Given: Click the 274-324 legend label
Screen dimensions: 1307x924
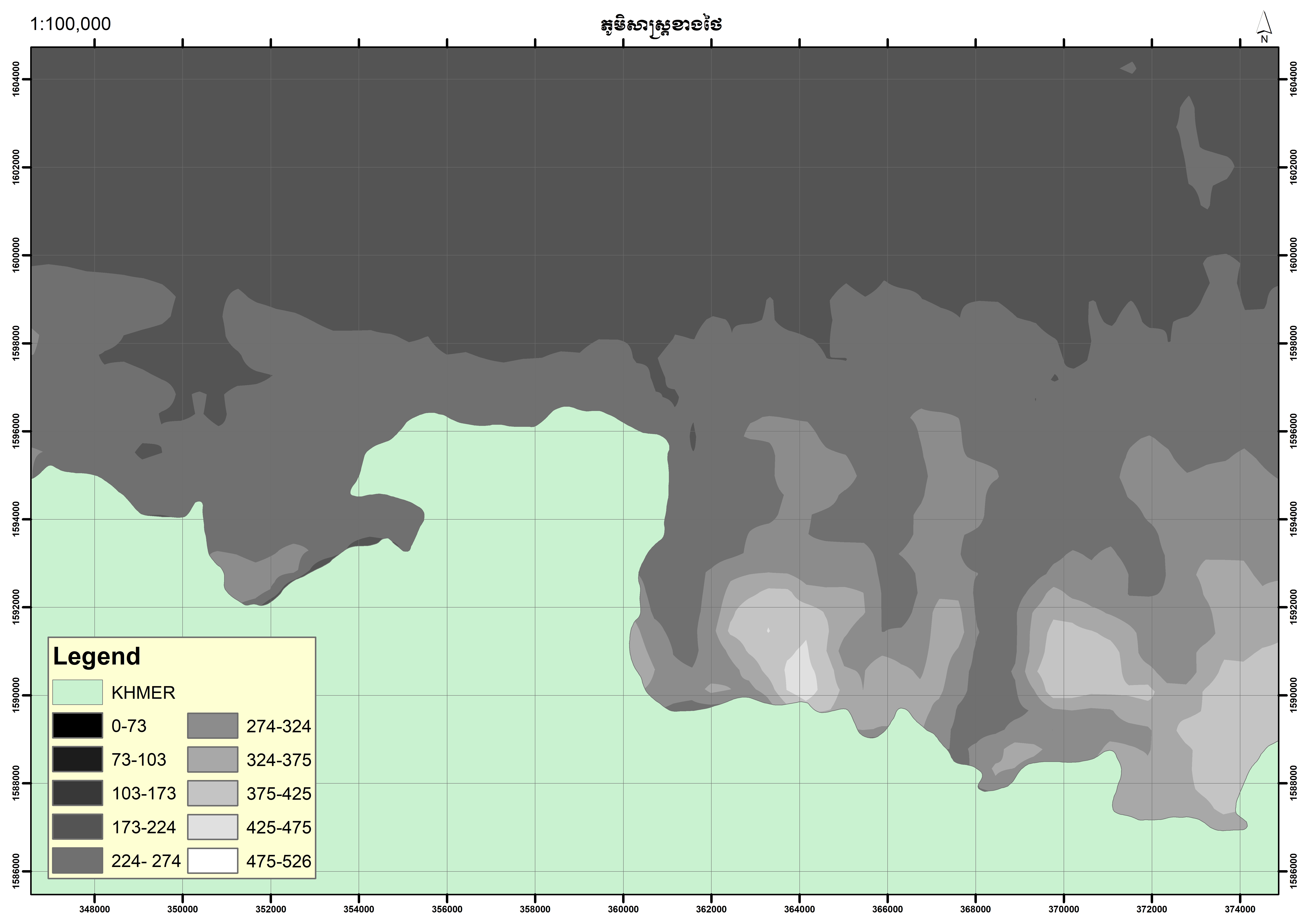Looking at the screenshot, I should click(x=279, y=727).
